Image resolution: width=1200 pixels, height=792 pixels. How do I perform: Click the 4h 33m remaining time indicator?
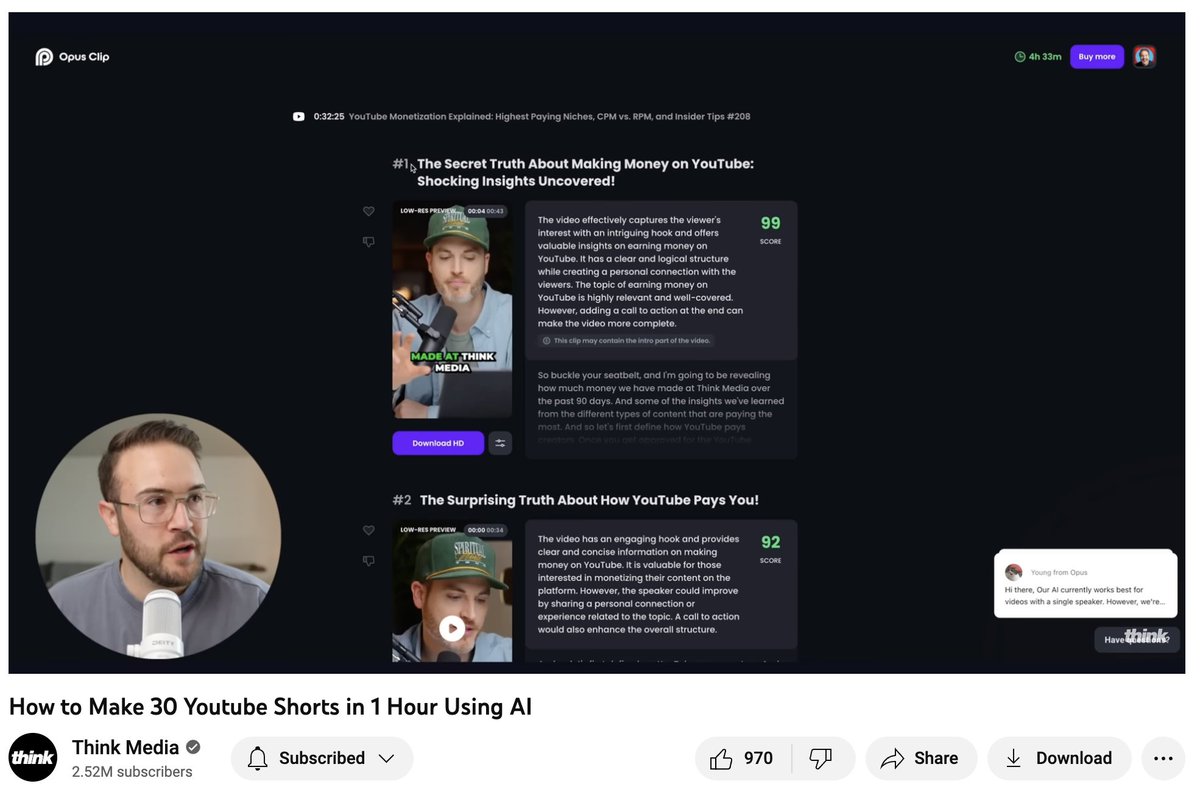1038,57
